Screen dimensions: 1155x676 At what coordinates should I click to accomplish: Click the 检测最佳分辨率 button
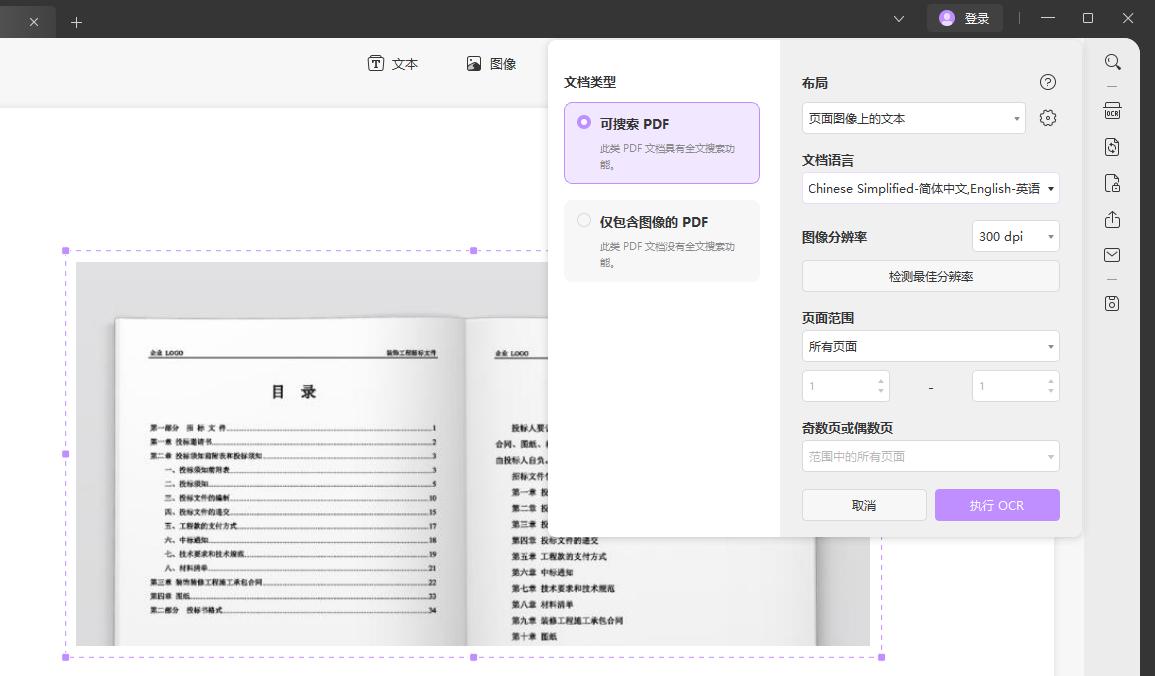930,276
